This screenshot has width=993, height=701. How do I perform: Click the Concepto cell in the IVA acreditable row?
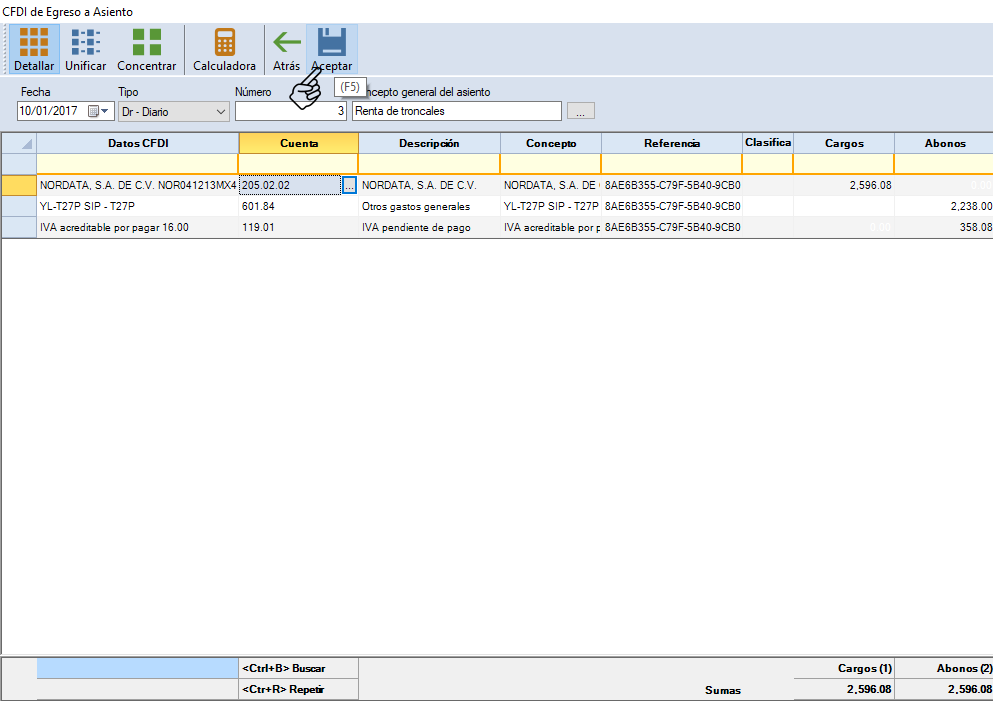tap(551, 227)
